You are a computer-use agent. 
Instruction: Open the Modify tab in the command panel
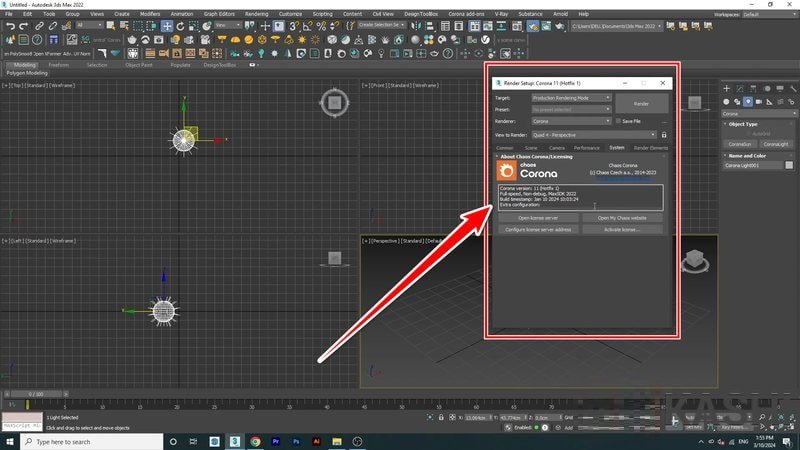tap(740, 89)
